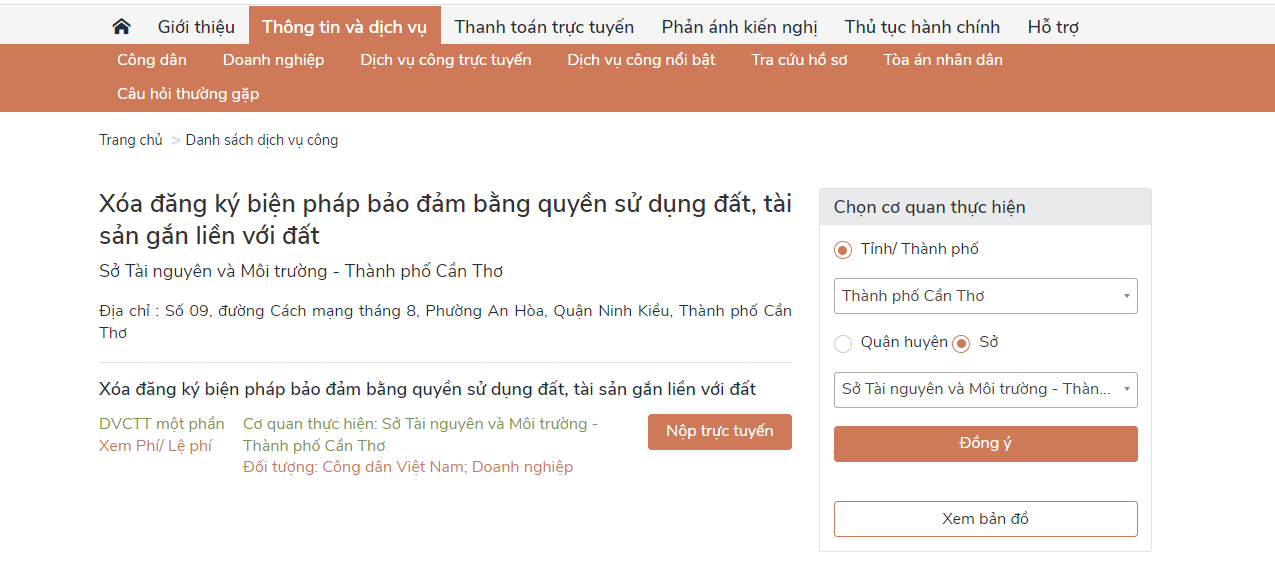Click the Xem bản đồ button

coord(985,519)
